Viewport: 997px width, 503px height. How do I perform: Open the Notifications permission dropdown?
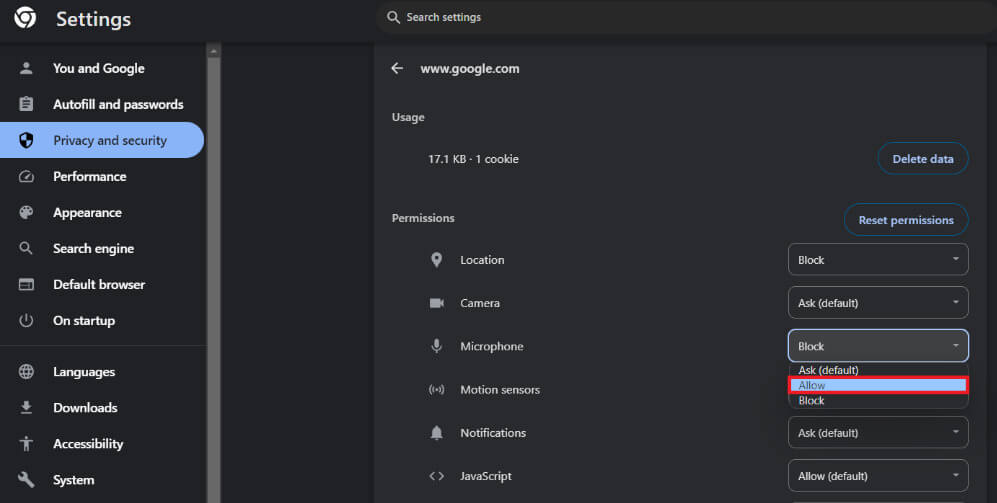pyautogui.click(x=878, y=432)
